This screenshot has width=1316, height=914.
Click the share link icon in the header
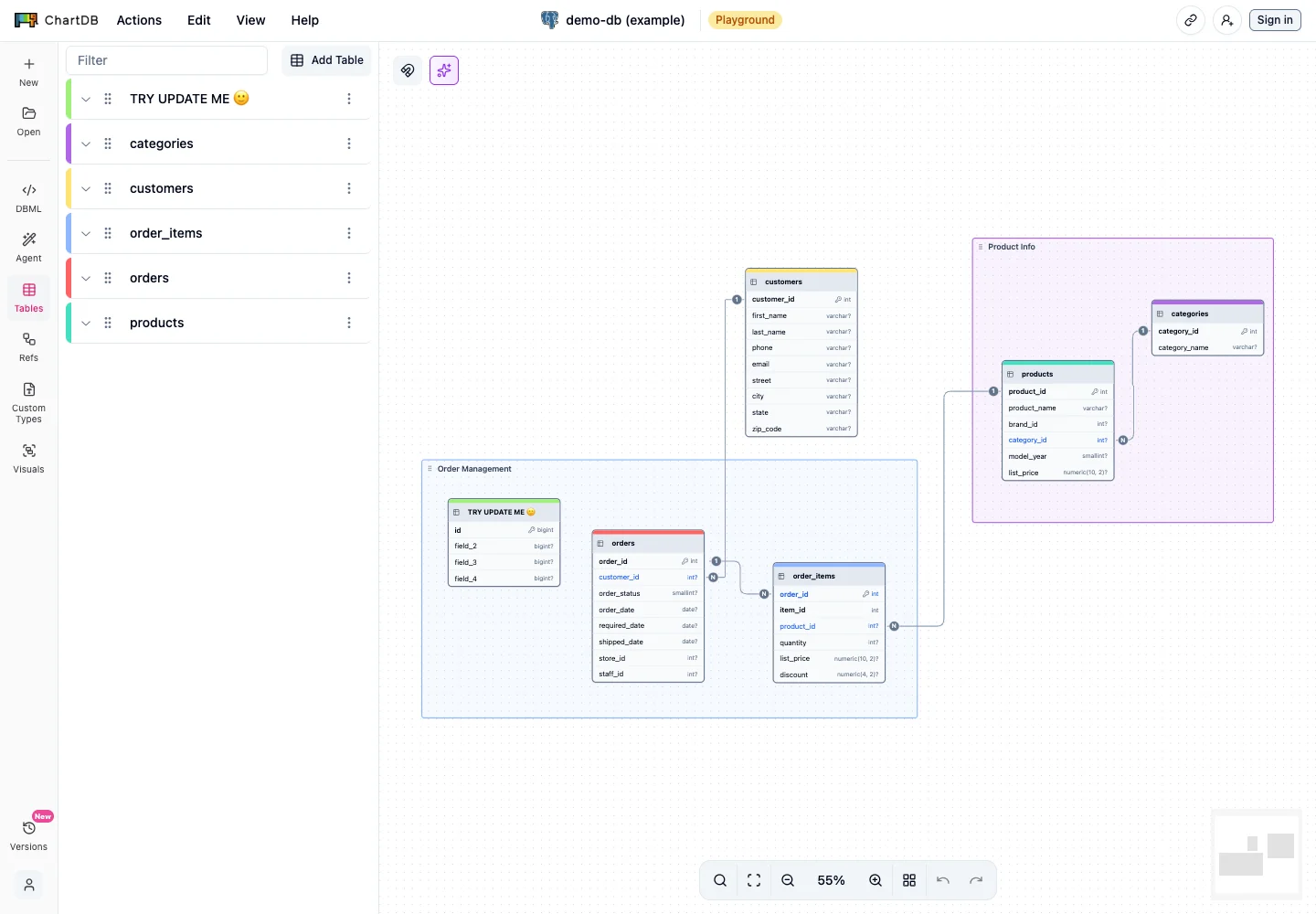pos(1191,20)
